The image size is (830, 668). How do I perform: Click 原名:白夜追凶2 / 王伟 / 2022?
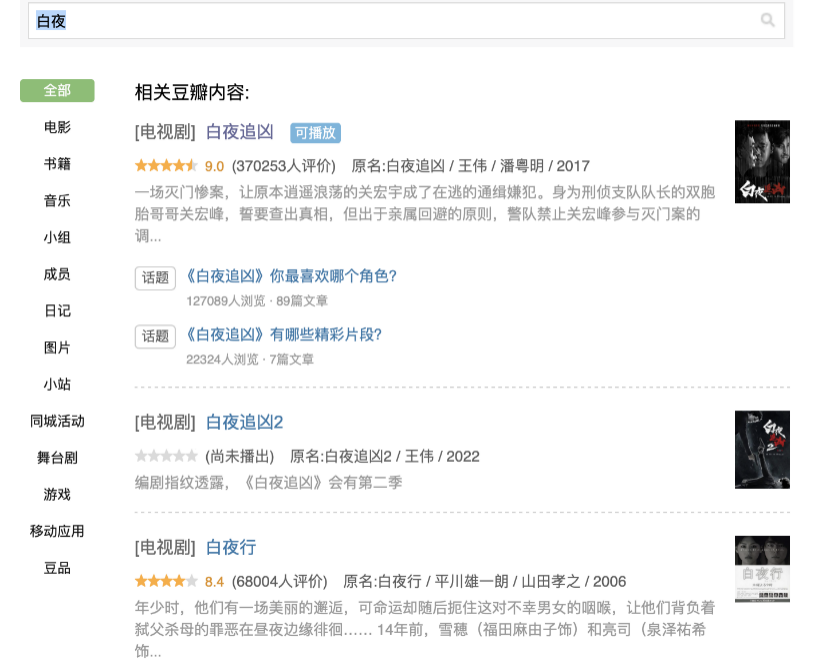coord(385,456)
